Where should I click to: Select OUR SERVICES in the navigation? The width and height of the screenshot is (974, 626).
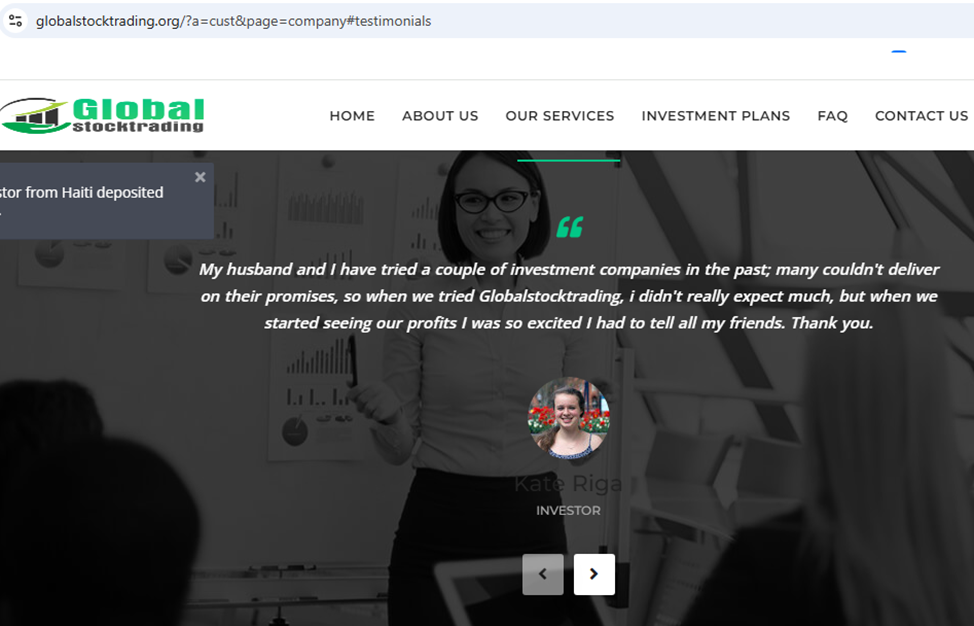tap(560, 116)
